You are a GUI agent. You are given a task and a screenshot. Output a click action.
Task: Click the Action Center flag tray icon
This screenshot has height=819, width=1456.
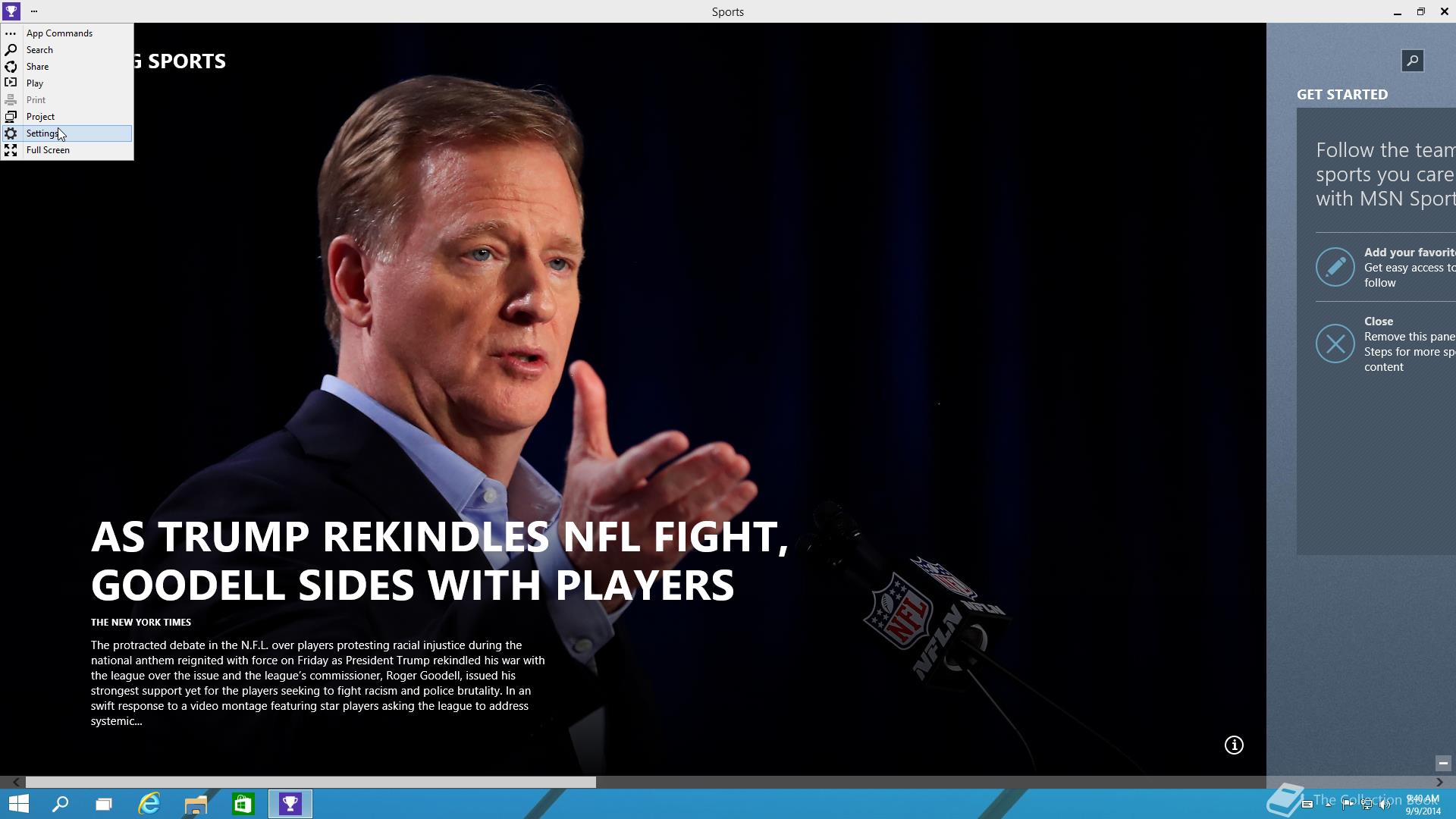point(1348,805)
